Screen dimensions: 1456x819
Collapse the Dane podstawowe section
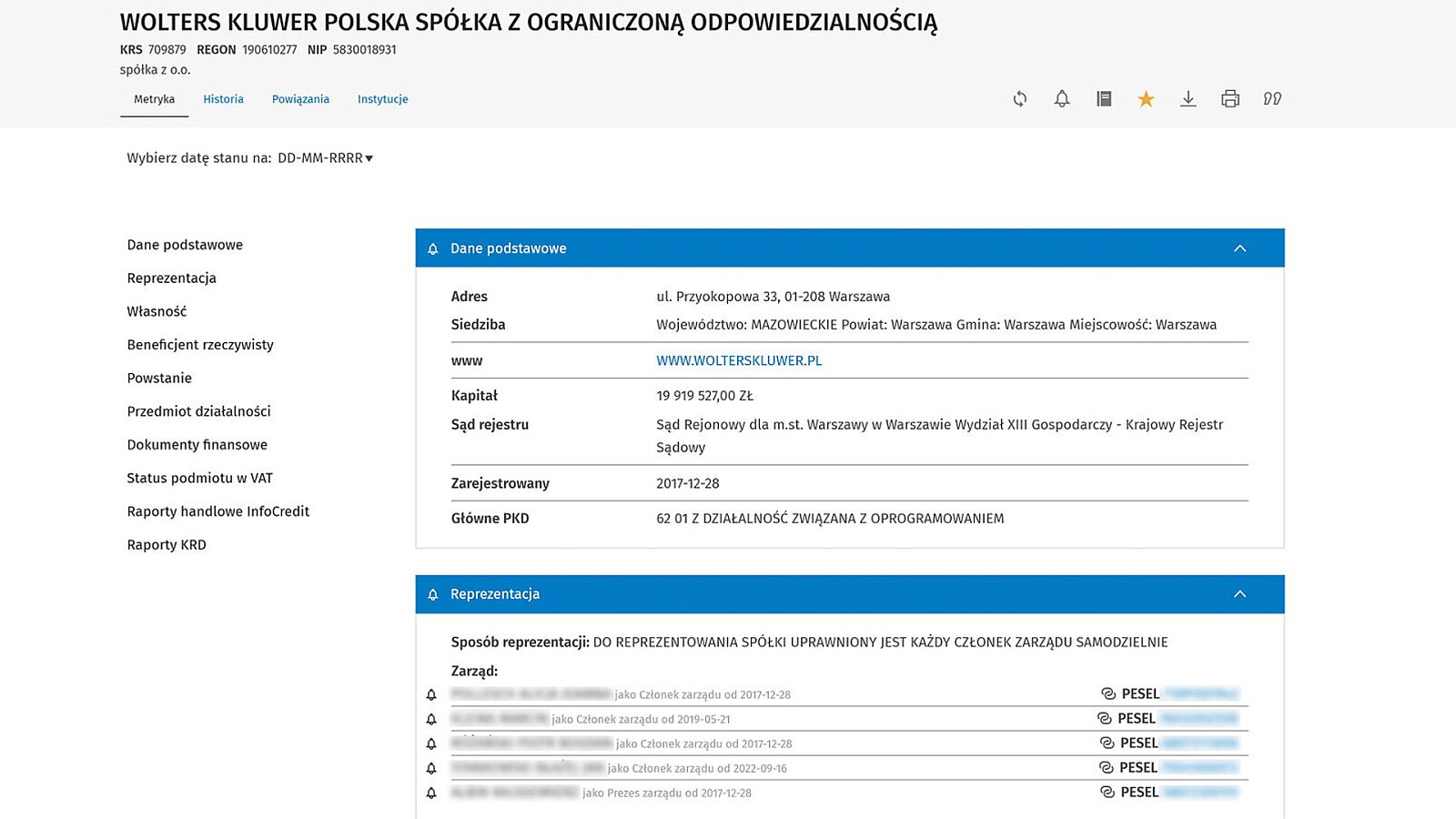[x=1239, y=248]
